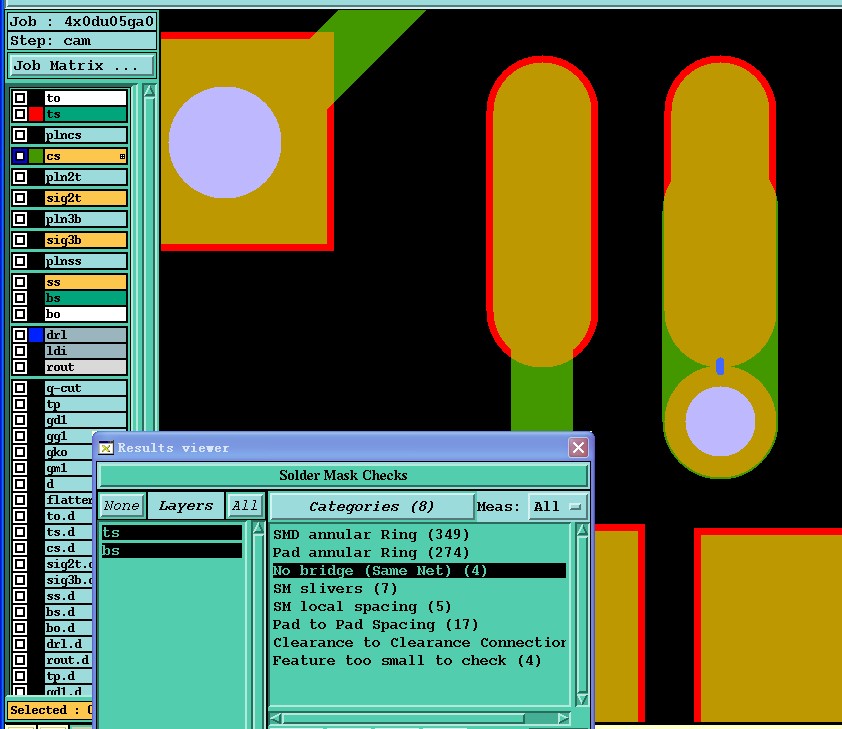Click categories horizontal scroll right arrow

pos(563,718)
